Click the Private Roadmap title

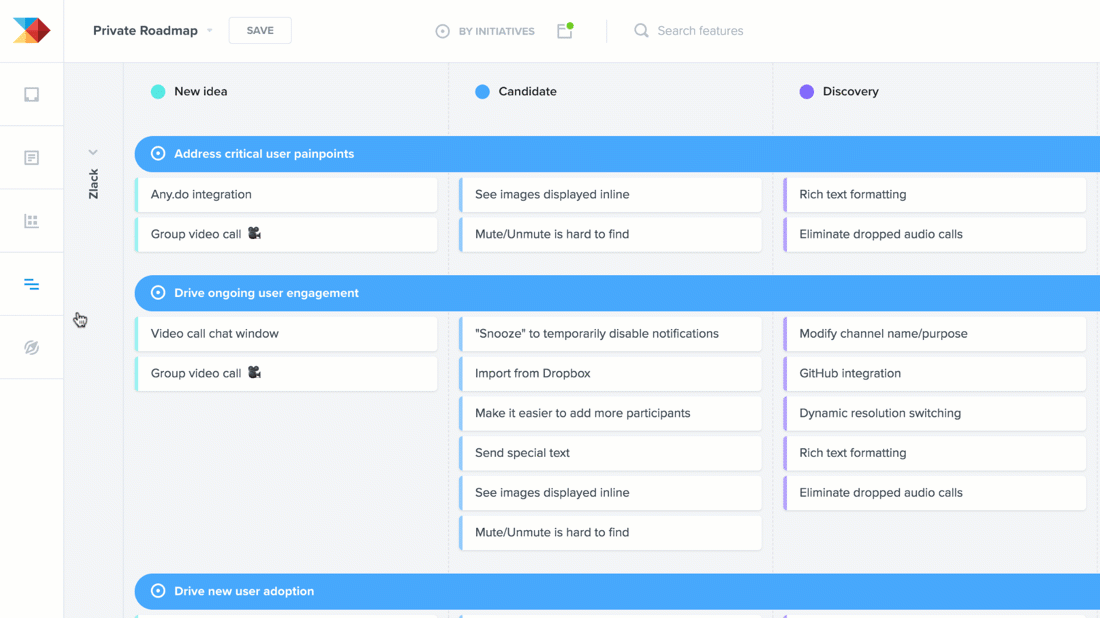click(x=145, y=31)
